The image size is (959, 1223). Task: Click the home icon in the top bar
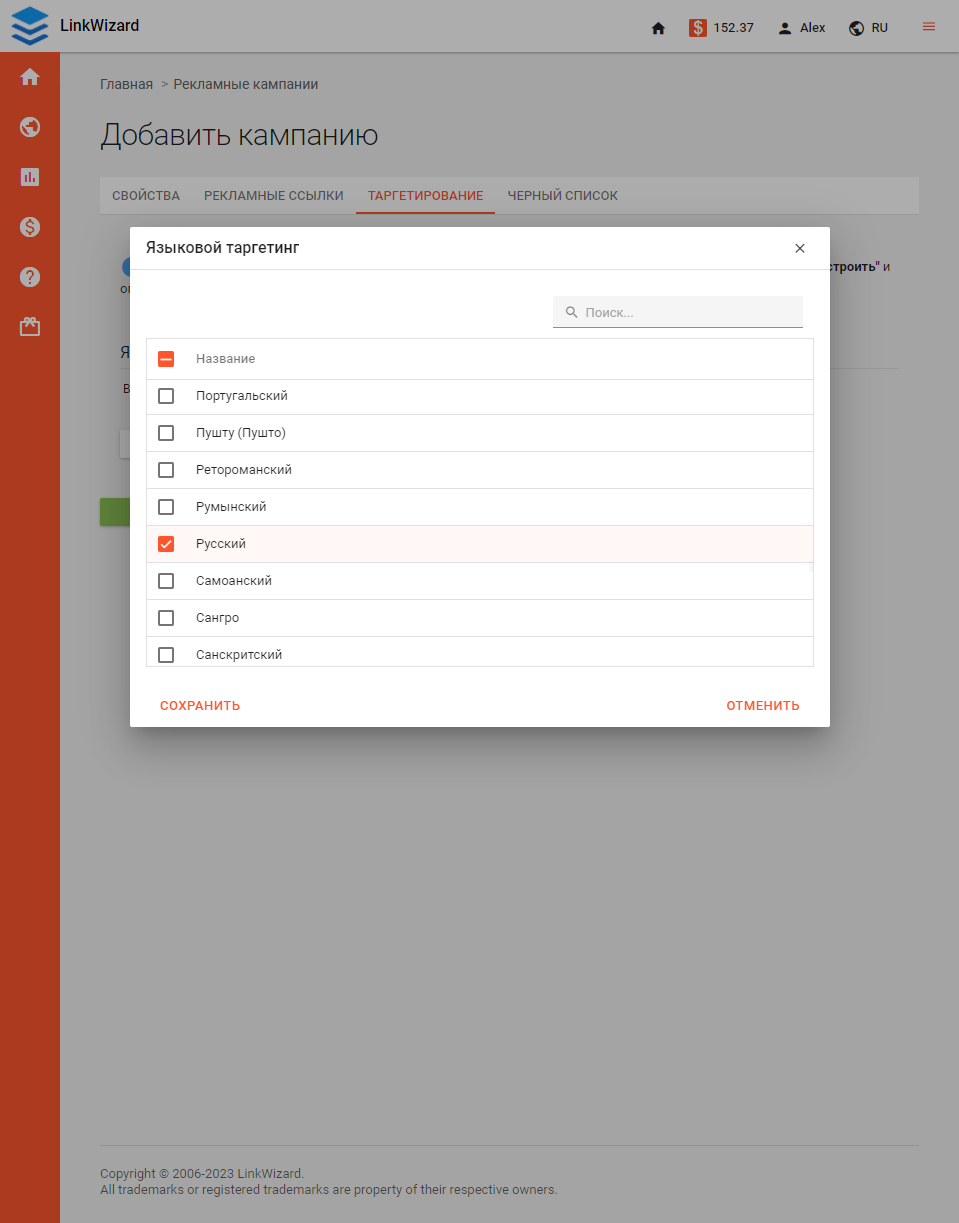(658, 28)
